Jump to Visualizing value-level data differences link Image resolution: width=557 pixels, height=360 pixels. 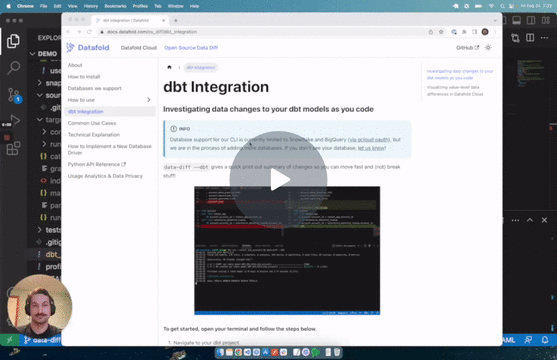coord(455,91)
